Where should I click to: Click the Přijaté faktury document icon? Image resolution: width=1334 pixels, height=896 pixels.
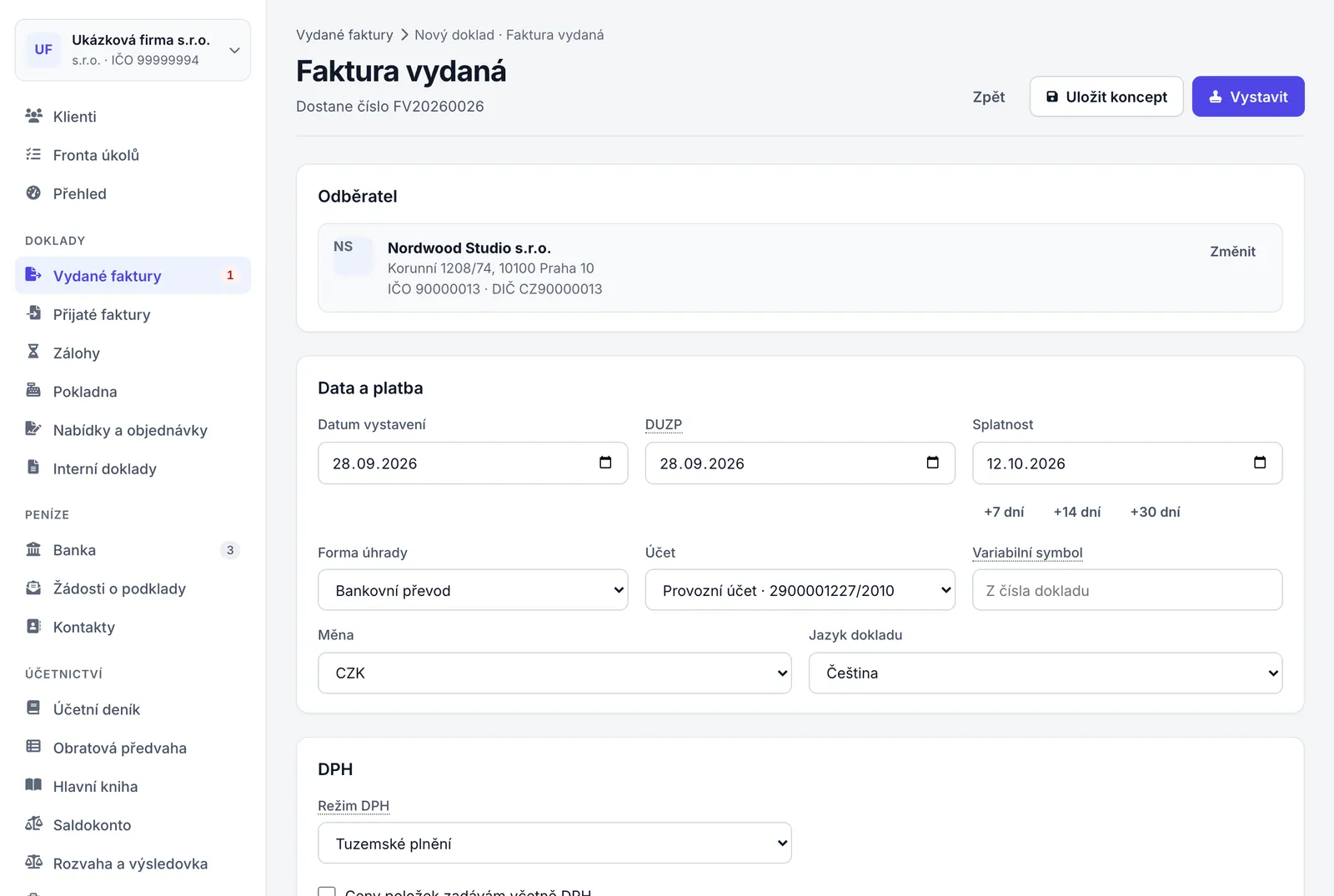pyautogui.click(x=33, y=313)
